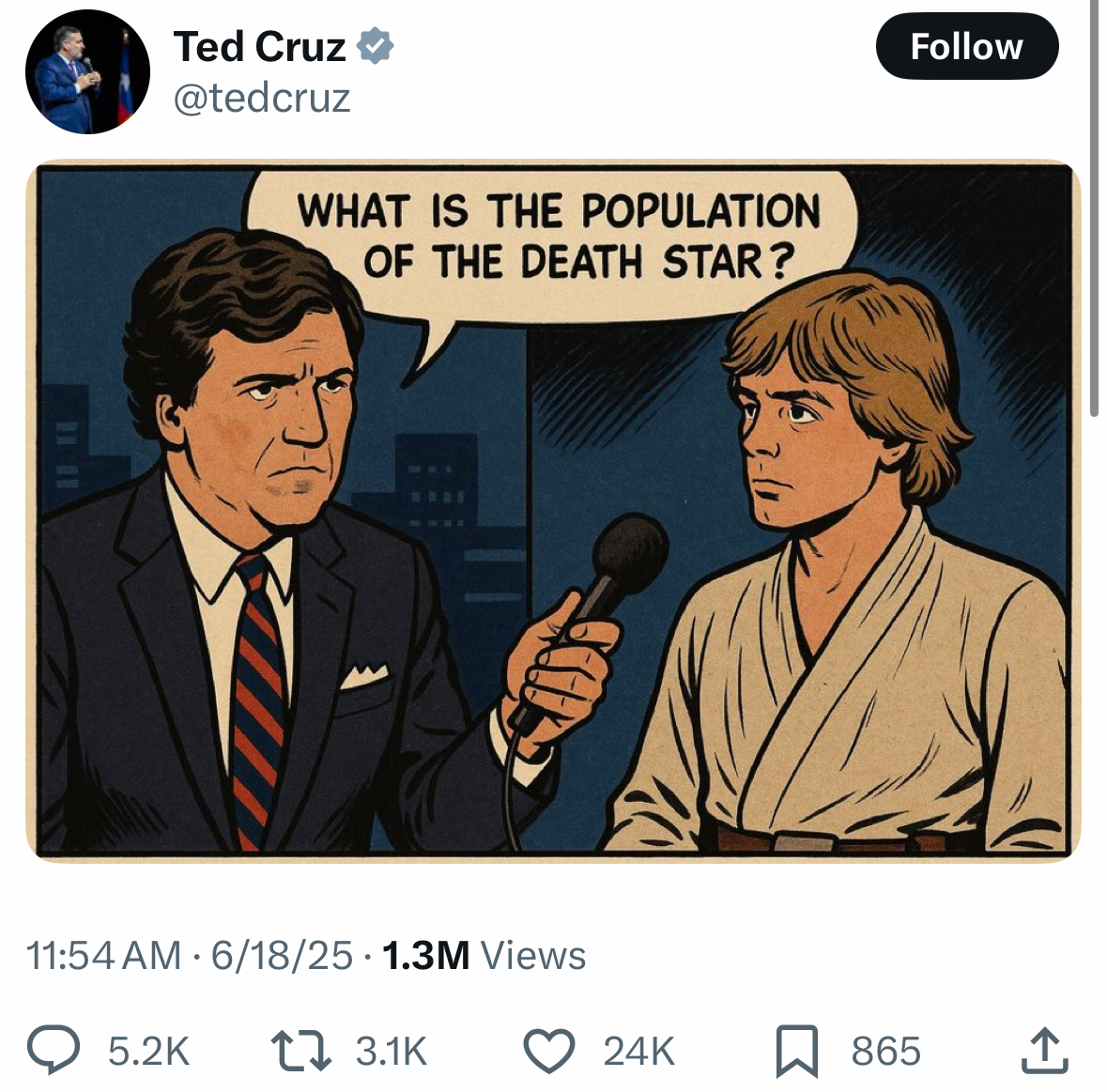
Task: View the 1.3M Views analytics
Action: point(484,956)
